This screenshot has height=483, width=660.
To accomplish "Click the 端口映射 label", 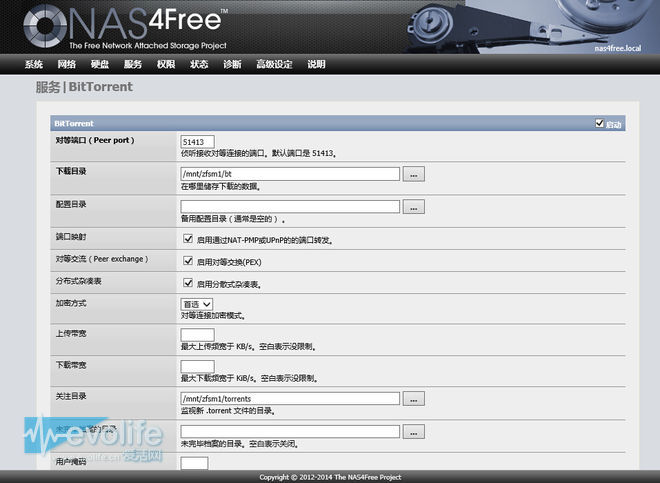I will pos(71,237).
